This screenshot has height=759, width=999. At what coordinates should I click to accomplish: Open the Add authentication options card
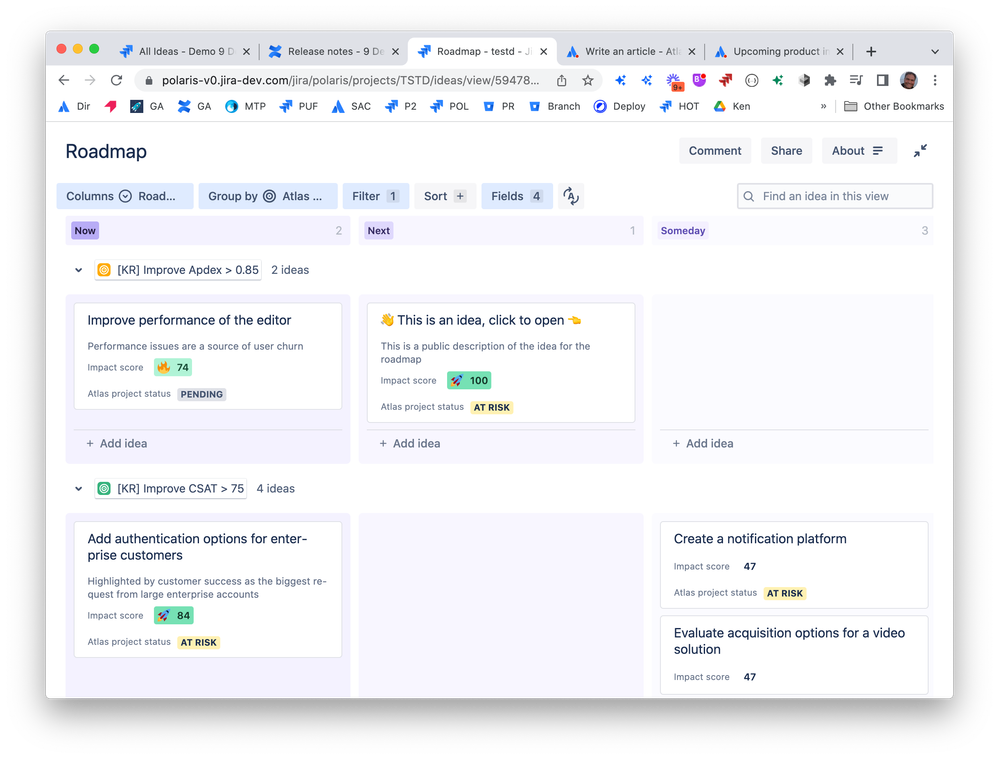click(x=208, y=589)
